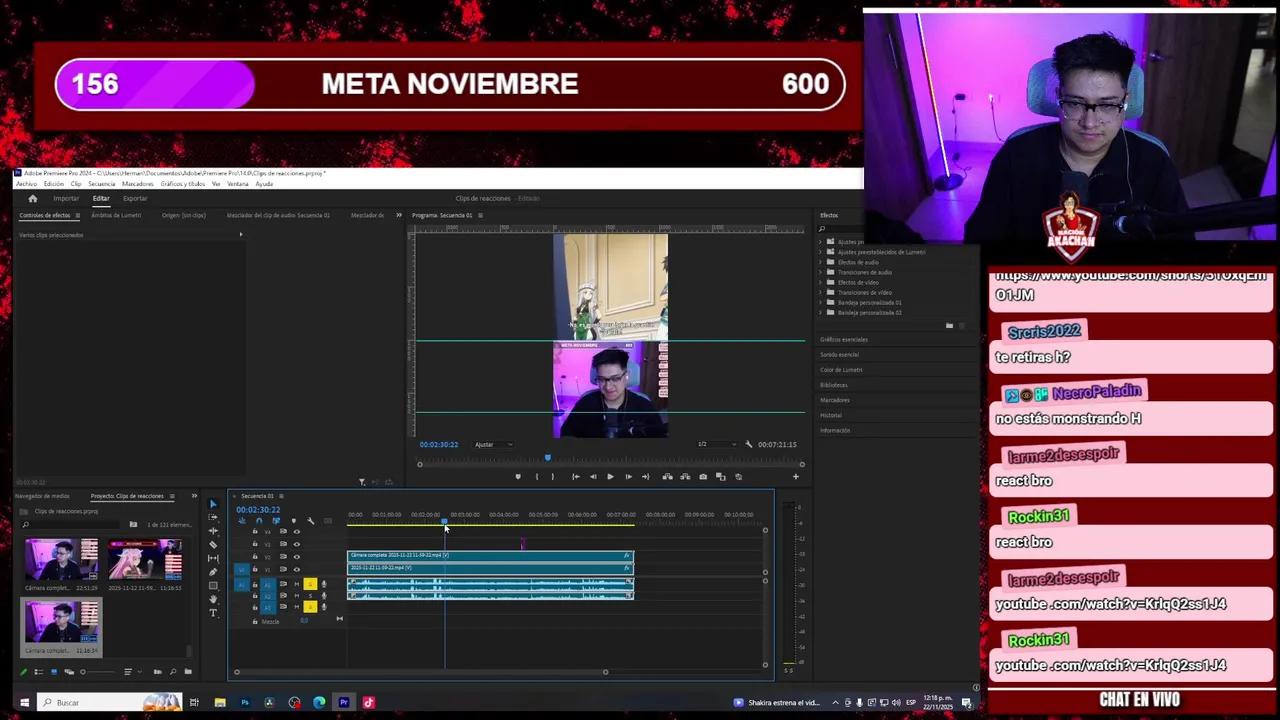Toggle Mute on audio track A2
Viewport: 1280px width, 720px height.
pyautogui.click(x=297, y=596)
